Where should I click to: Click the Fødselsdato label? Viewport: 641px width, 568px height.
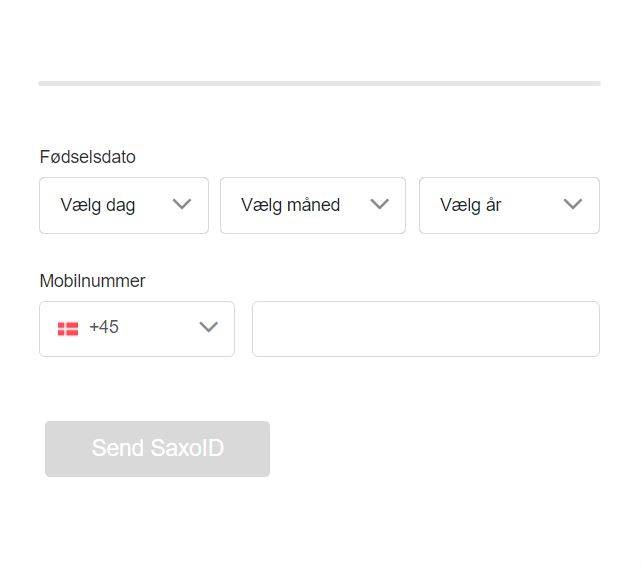[x=87, y=157]
